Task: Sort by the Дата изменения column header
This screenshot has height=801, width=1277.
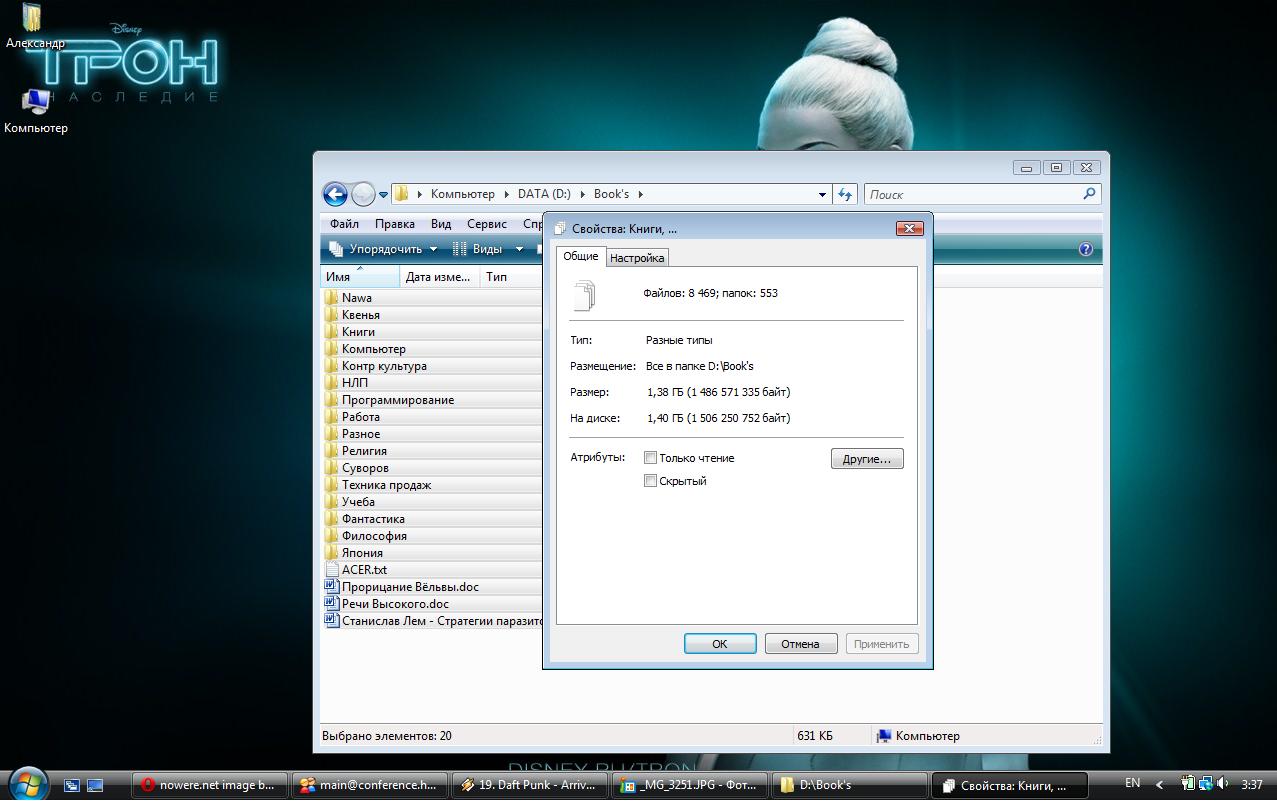Action: point(439,277)
